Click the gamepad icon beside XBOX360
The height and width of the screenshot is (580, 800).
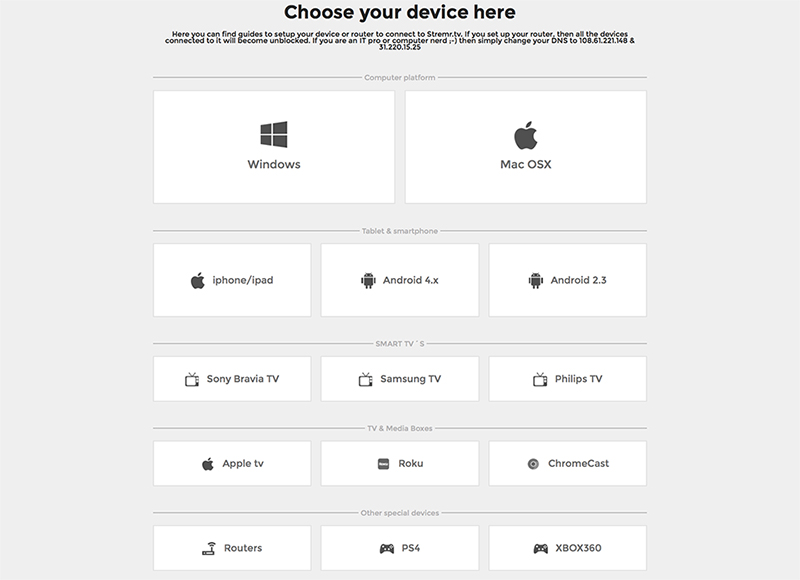click(541, 548)
